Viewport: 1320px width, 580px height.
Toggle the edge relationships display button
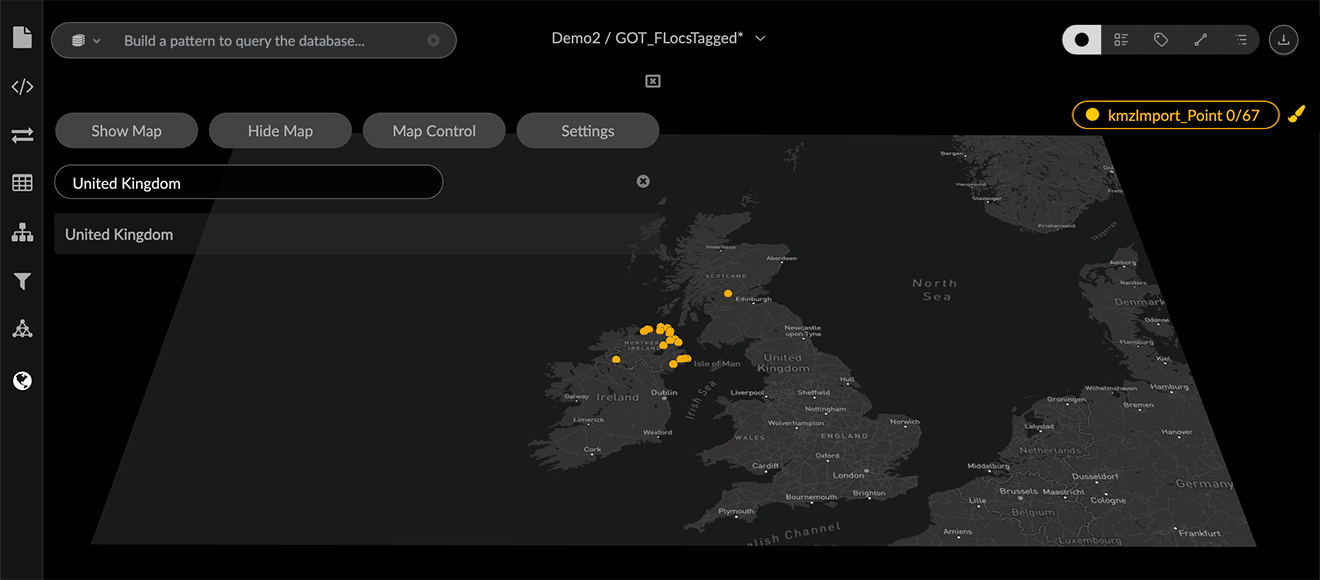click(1200, 39)
